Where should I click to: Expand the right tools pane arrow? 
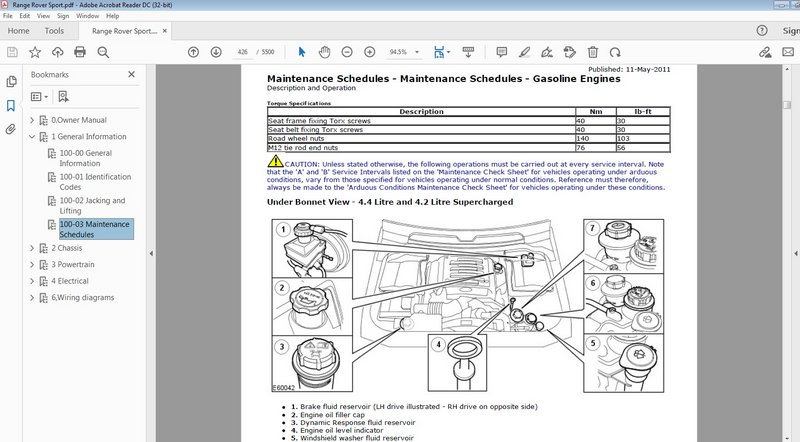click(795, 253)
